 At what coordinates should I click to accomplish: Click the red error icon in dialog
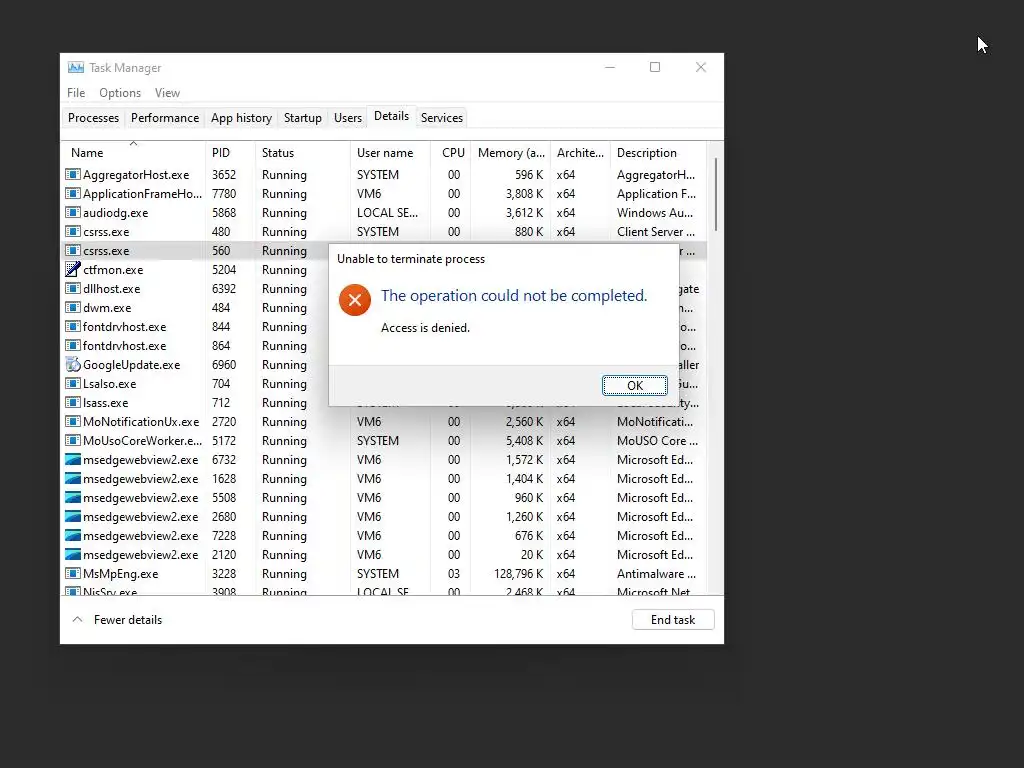(x=355, y=300)
